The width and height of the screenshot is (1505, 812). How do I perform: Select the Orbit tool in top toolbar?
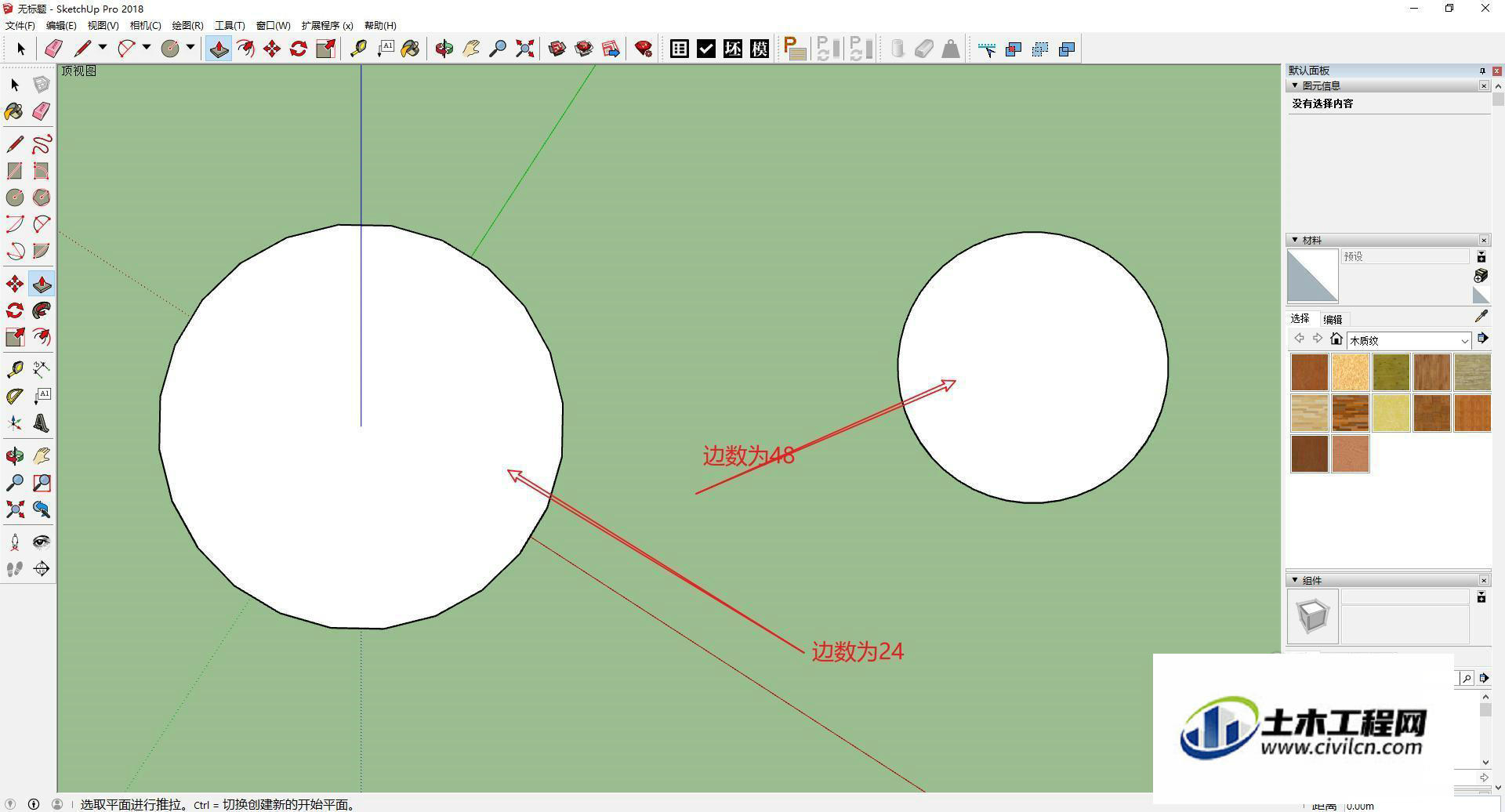point(444,49)
